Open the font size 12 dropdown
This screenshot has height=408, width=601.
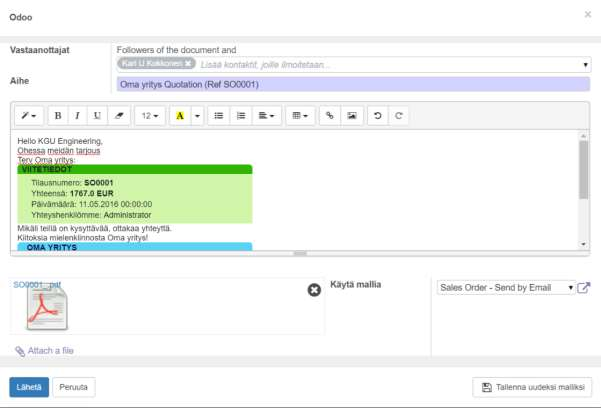point(150,116)
